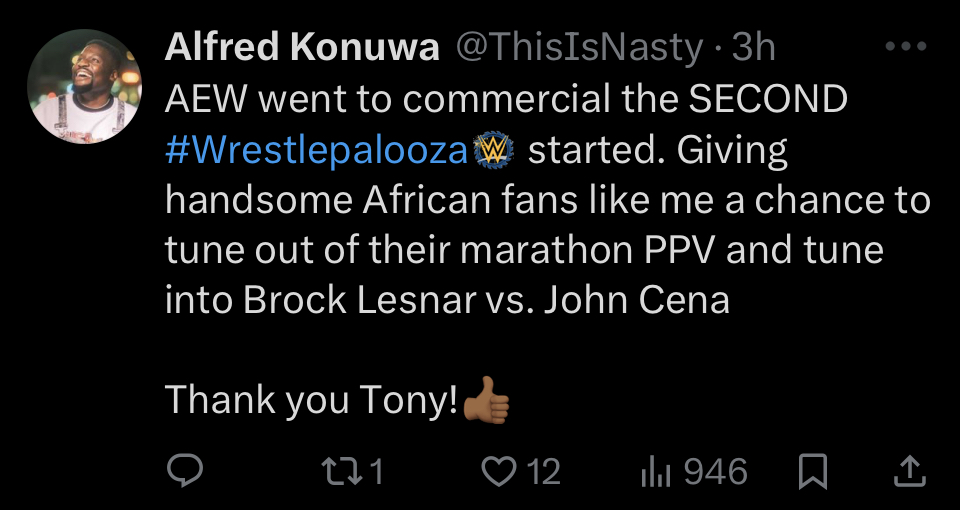Screen dimensions: 960x510
Task: Open view analytics bar chart icon
Action: (x=654, y=471)
